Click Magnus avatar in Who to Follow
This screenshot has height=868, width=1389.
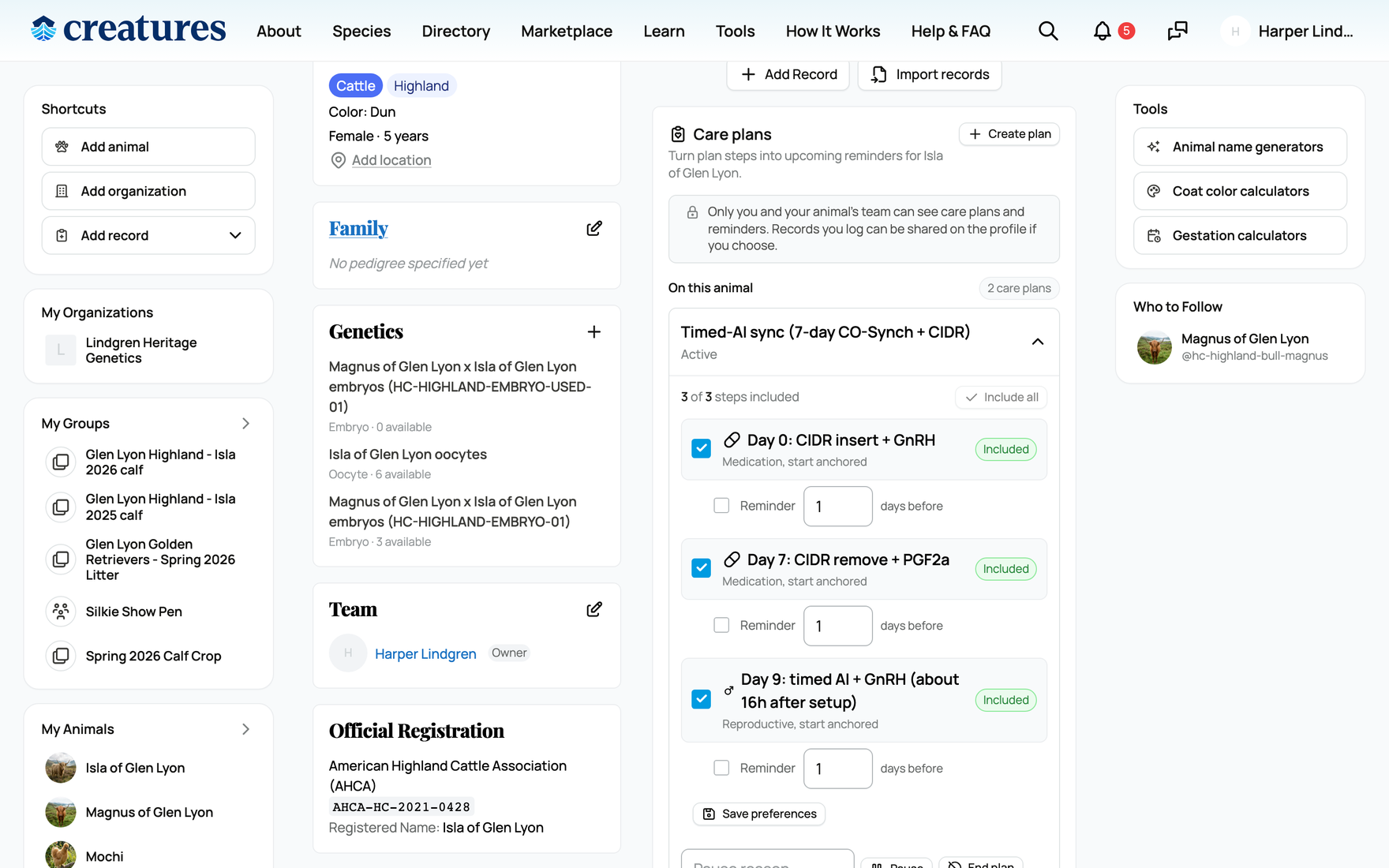(x=1155, y=346)
